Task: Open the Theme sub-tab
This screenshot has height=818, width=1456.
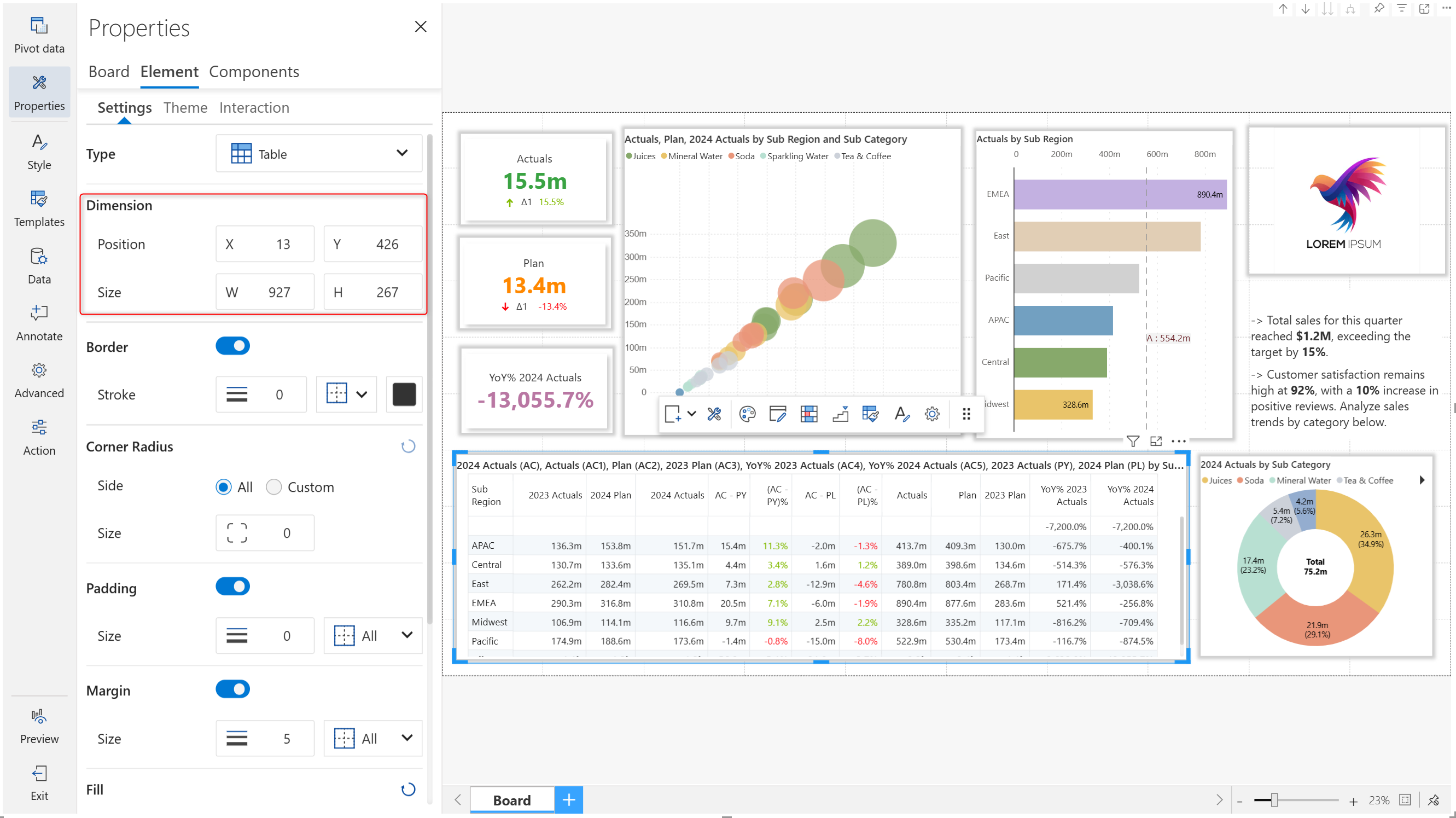Action: [185, 107]
